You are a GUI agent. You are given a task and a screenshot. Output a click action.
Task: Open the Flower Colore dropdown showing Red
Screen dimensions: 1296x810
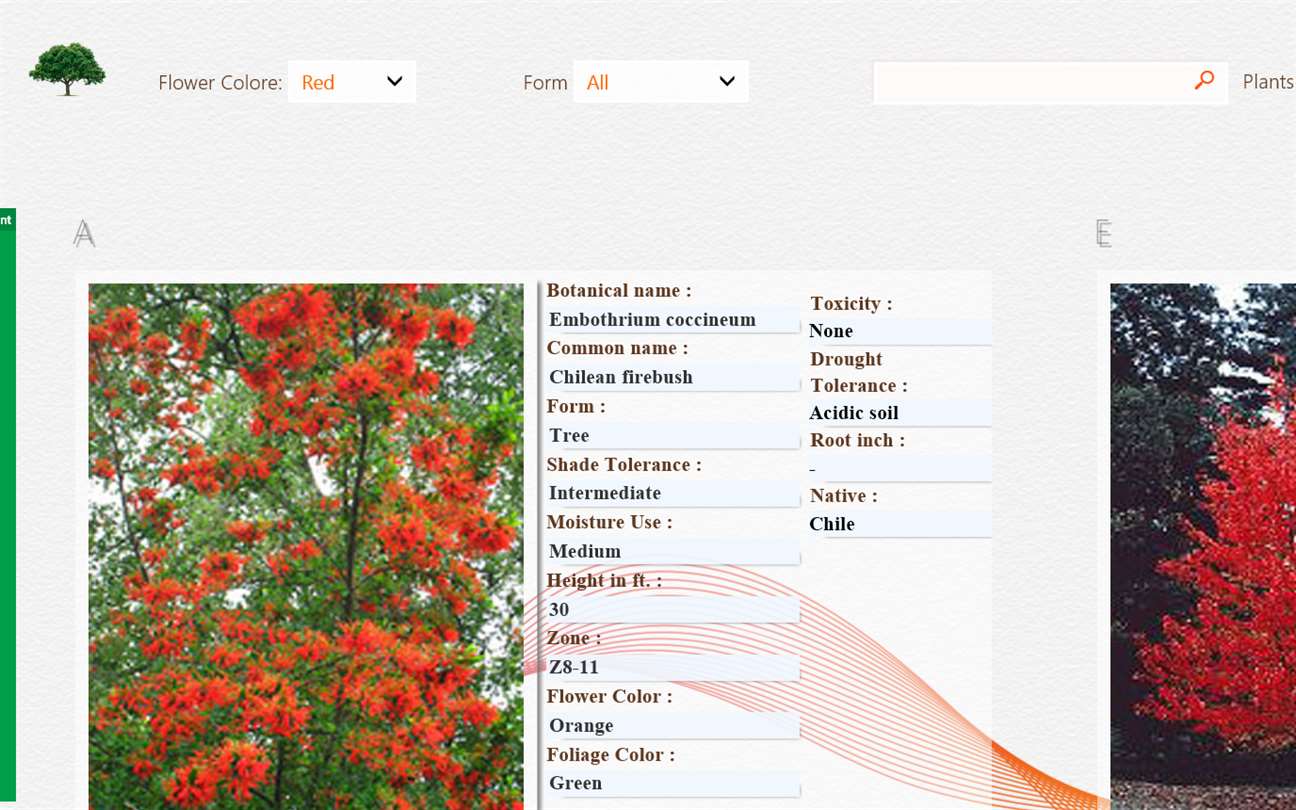[x=352, y=82]
